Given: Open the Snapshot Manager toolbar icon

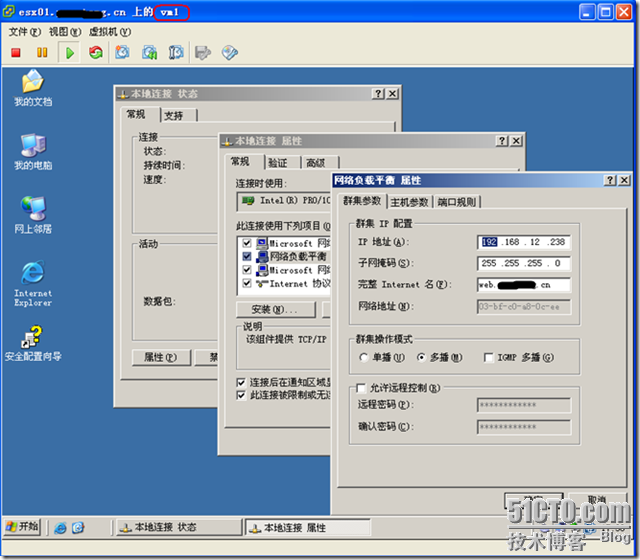Looking at the screenshot, I should tap(176, 53).
